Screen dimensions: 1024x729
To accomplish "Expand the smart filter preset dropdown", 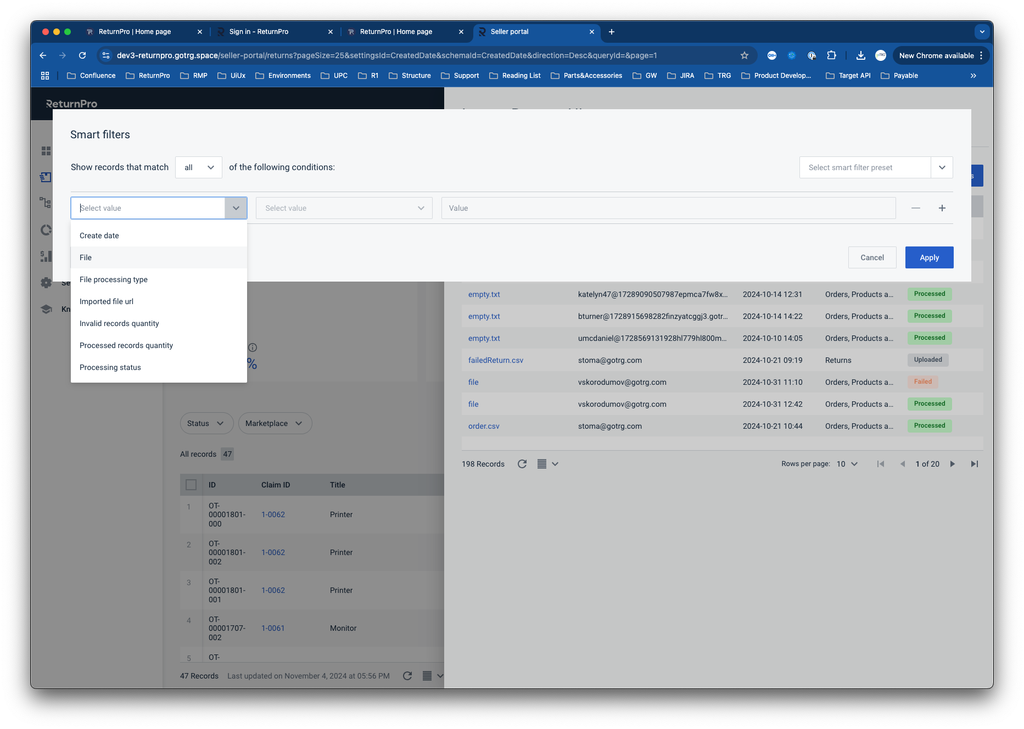I will (941, 168).
